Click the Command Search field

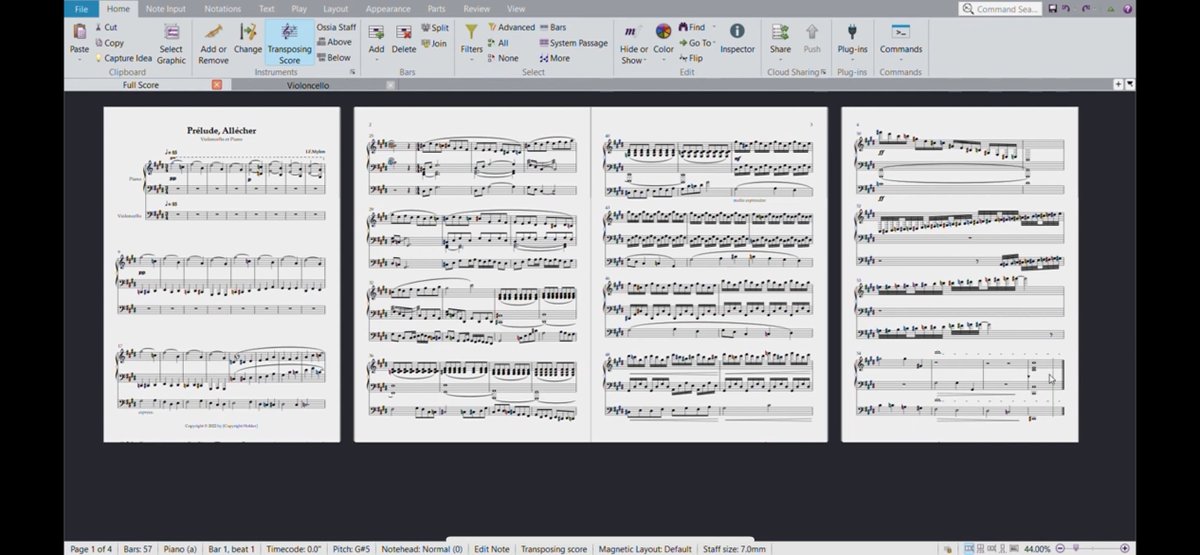click(x=1000, y=9)
